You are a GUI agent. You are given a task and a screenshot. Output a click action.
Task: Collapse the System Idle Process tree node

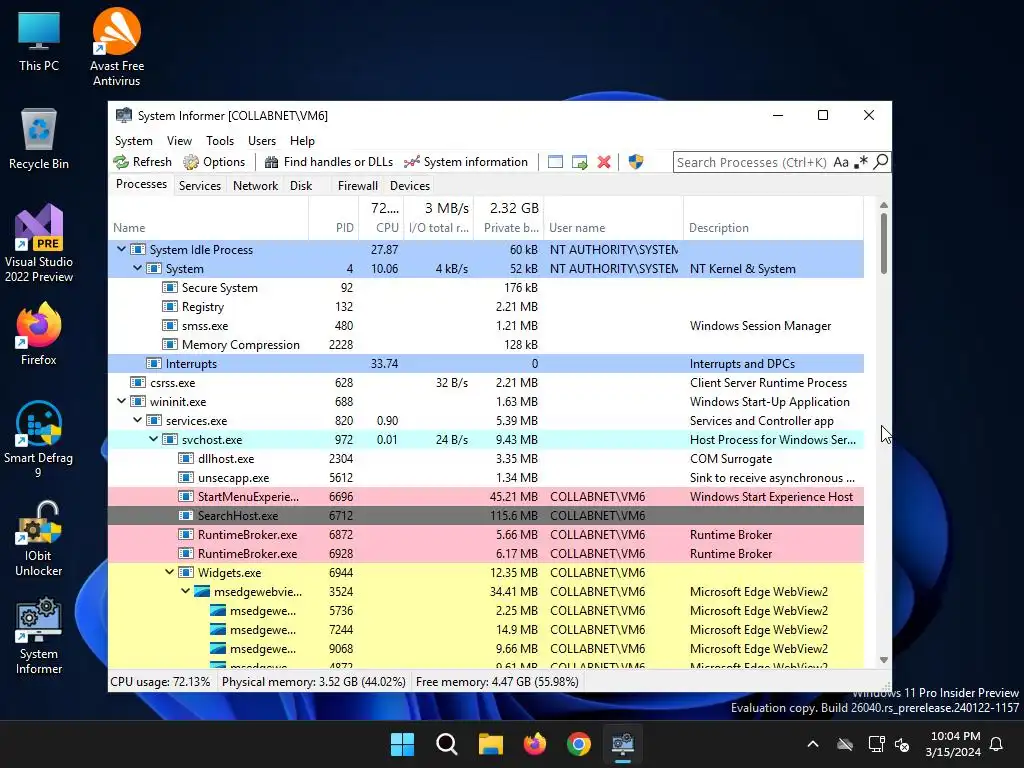coord(121,249)
